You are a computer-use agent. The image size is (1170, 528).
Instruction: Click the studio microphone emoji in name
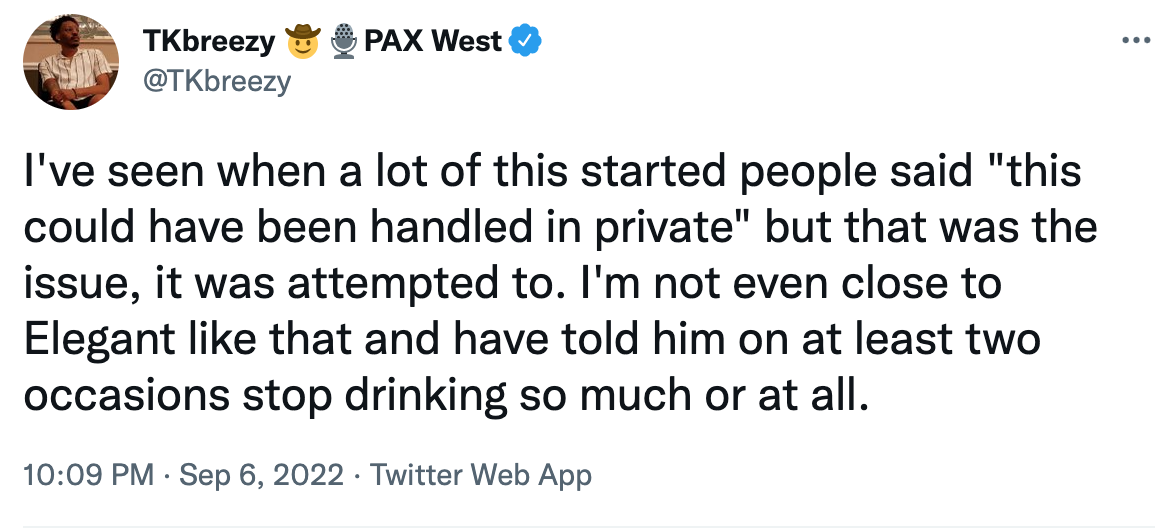[344, 42]
